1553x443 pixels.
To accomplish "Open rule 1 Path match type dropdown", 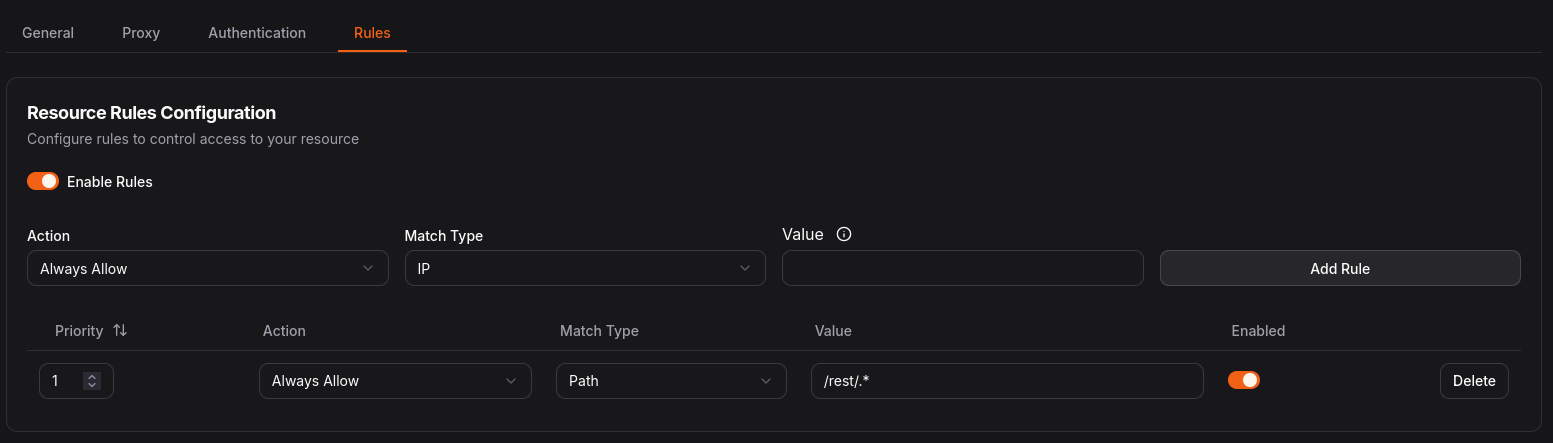I will pyautogui.click(x=670, y=381).
